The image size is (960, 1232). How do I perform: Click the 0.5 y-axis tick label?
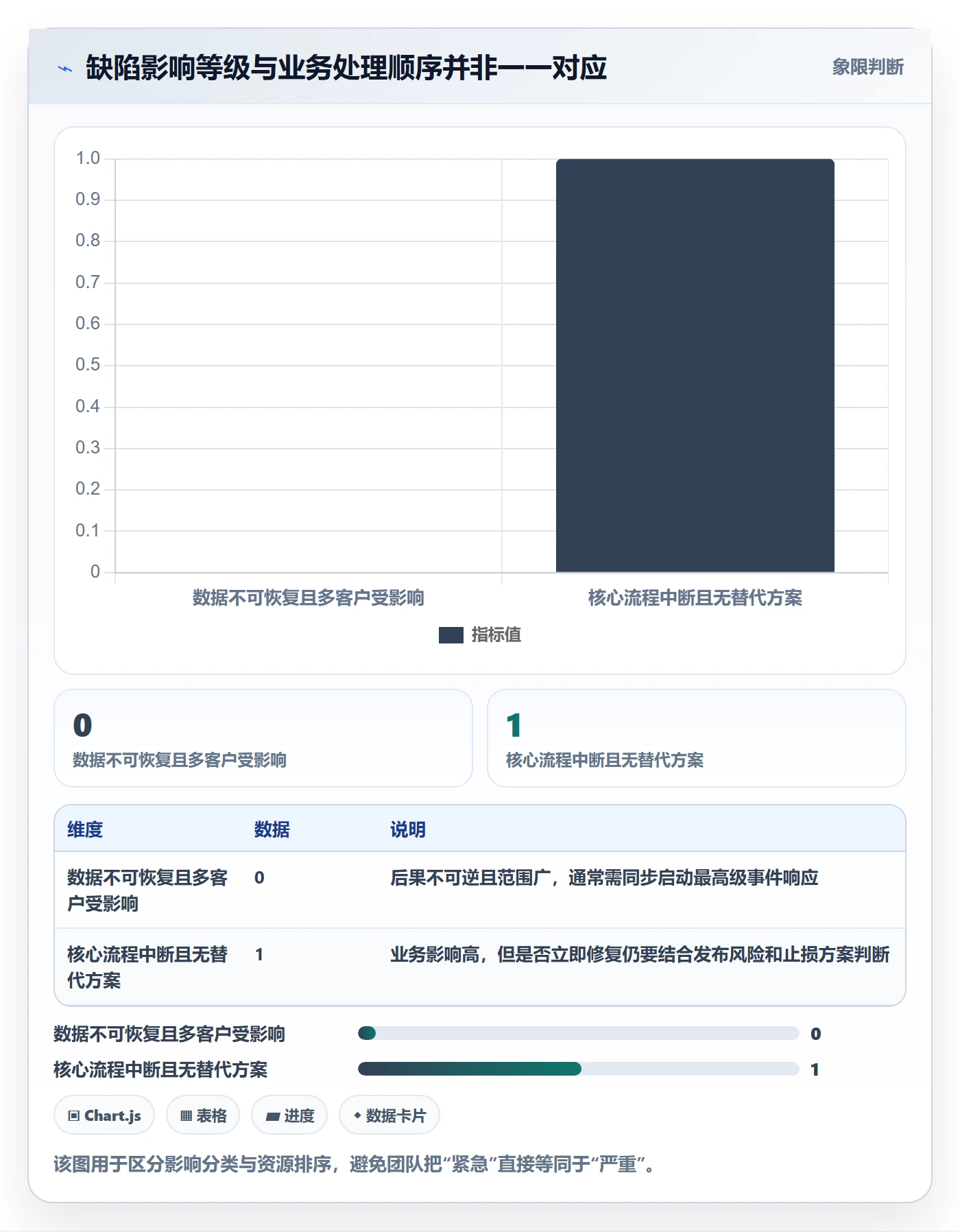88,365
